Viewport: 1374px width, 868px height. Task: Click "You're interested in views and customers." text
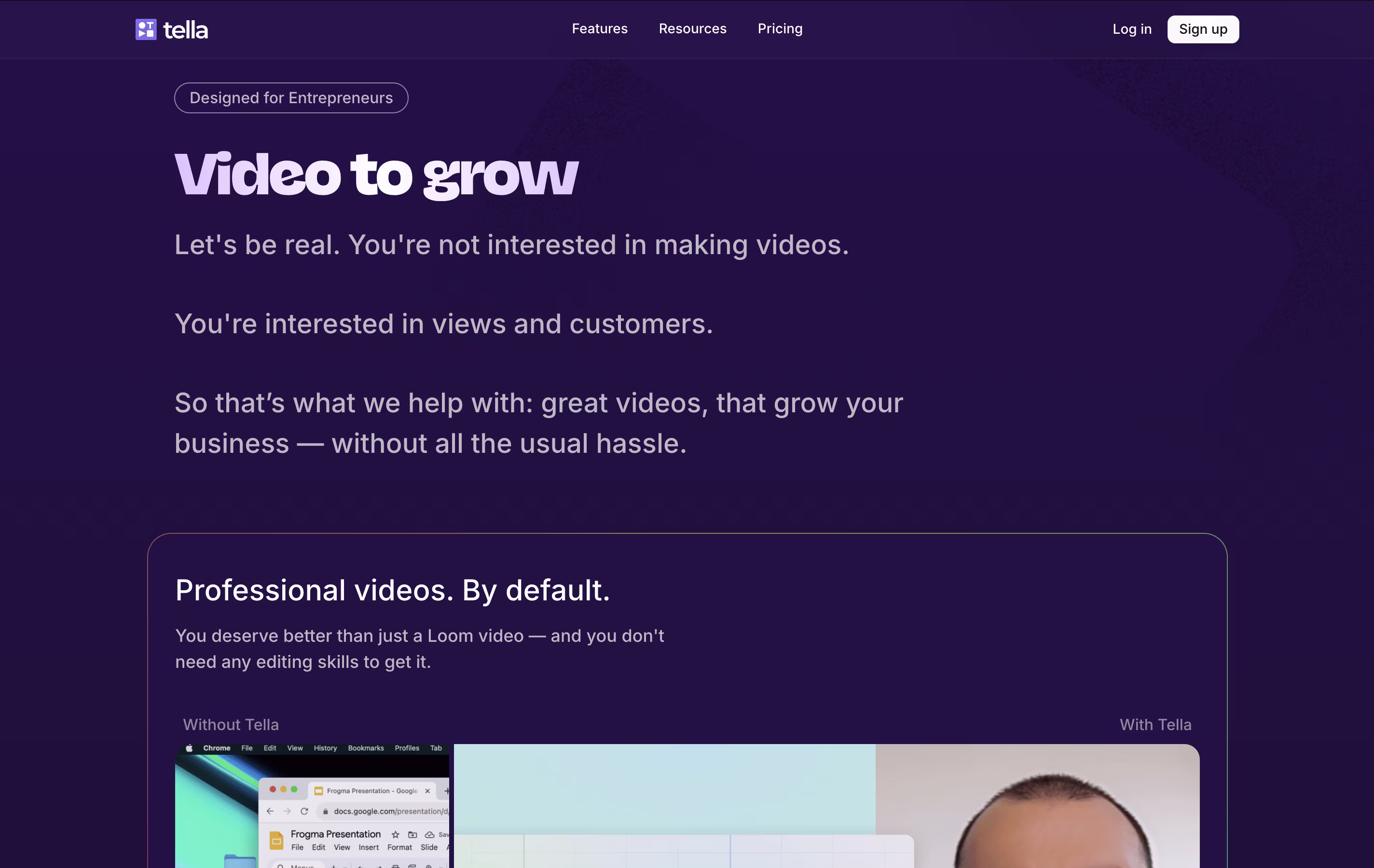tap(444, 324)
